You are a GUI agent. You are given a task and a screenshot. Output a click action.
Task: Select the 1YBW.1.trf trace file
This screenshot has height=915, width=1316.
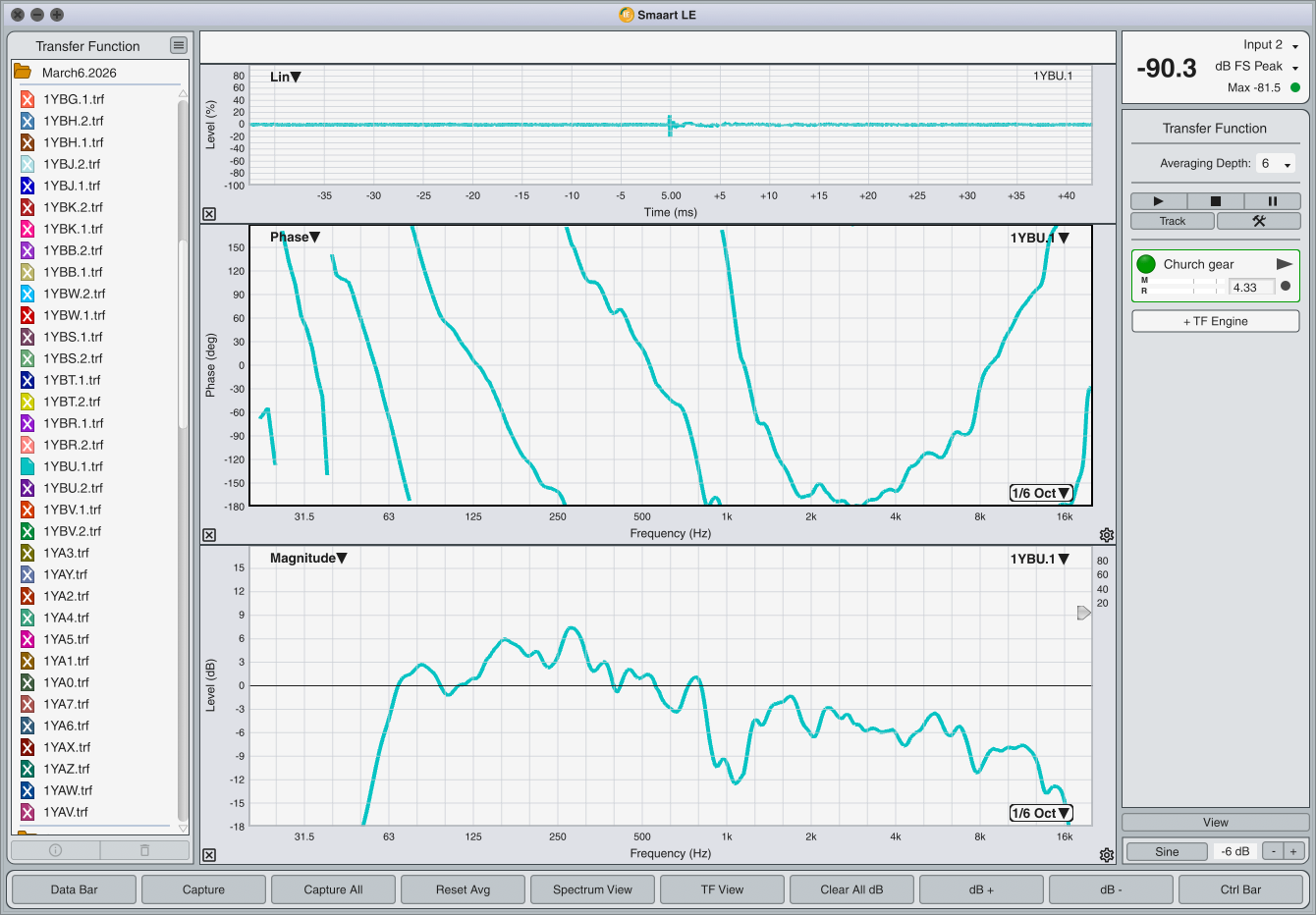[x=74, y=315]
